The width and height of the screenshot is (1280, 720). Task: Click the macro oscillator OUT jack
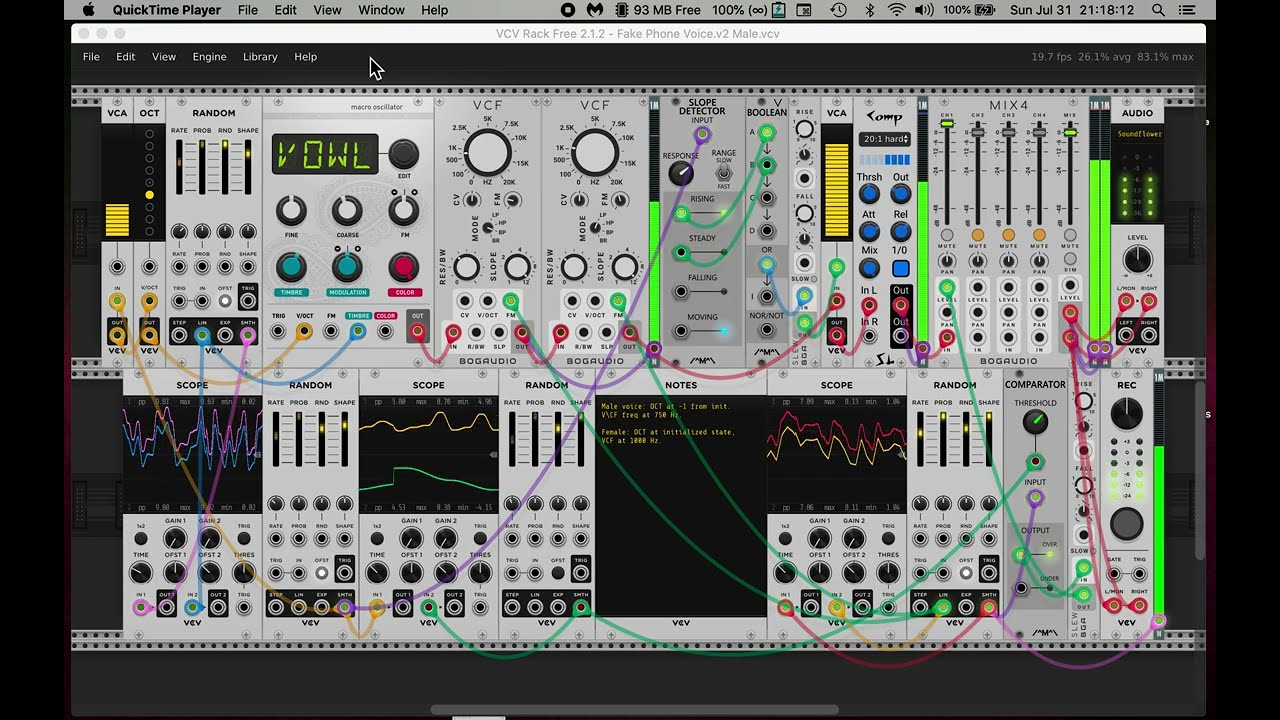click(x=417, y=332)
